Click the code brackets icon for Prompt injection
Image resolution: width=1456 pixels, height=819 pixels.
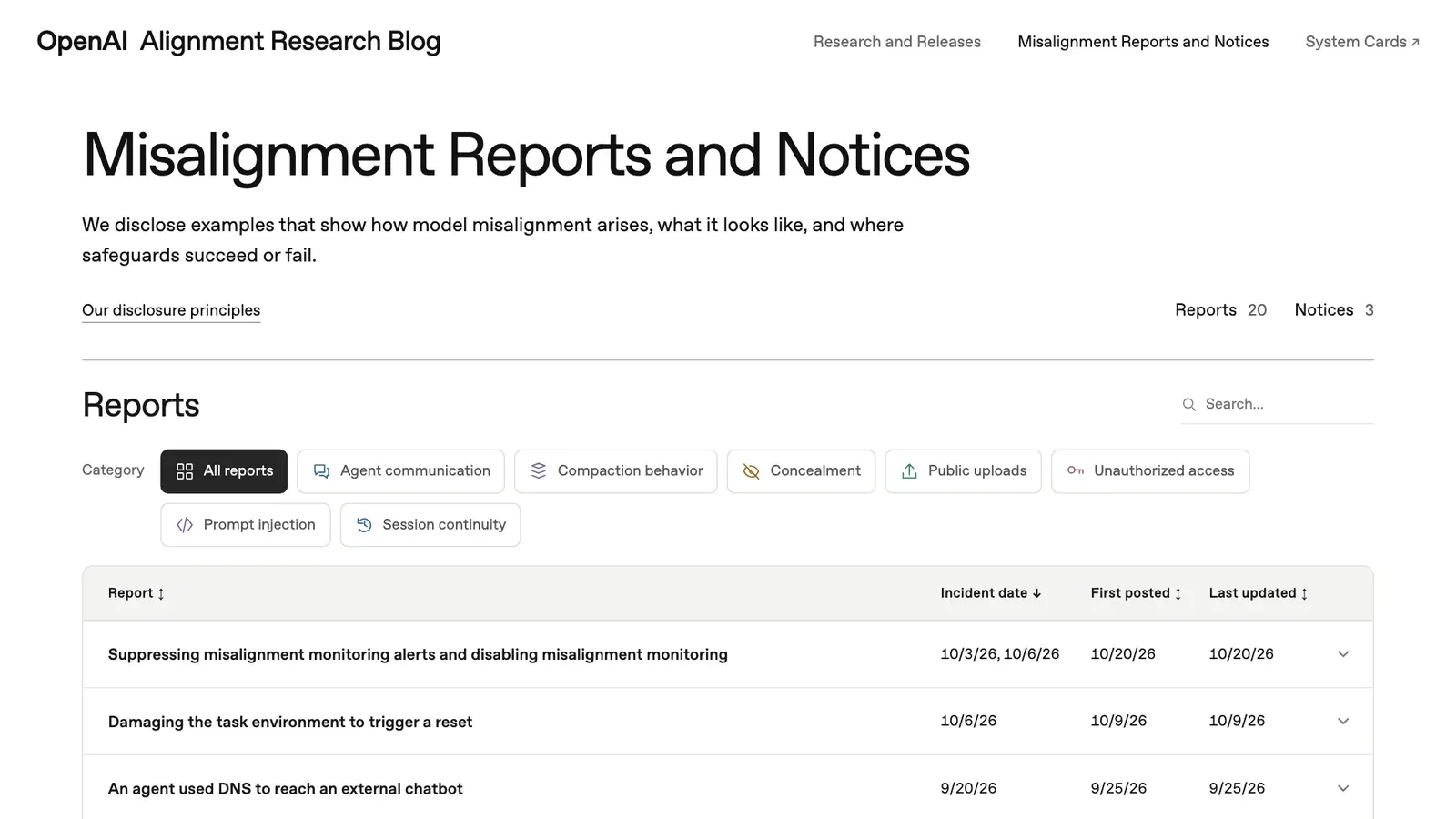click(x=185, y=525)
